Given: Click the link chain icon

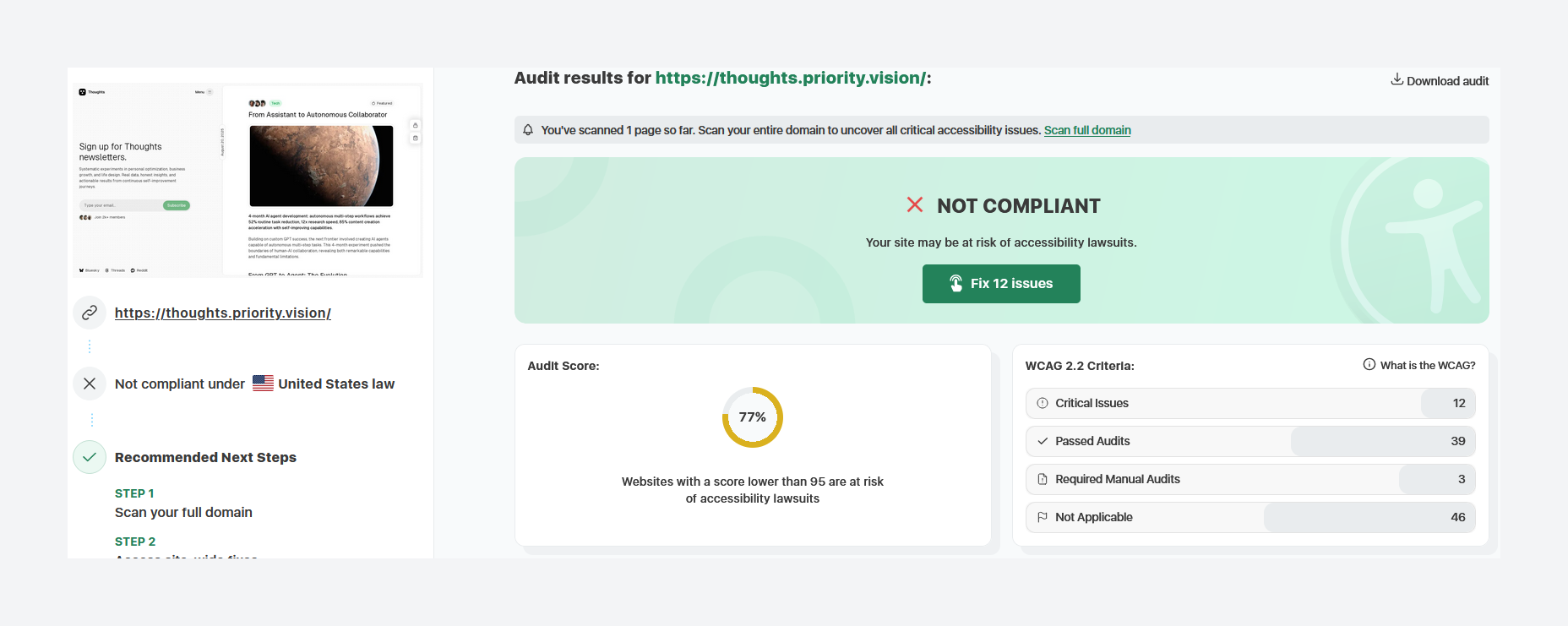Looking at the screenshot, I should 90,313.
